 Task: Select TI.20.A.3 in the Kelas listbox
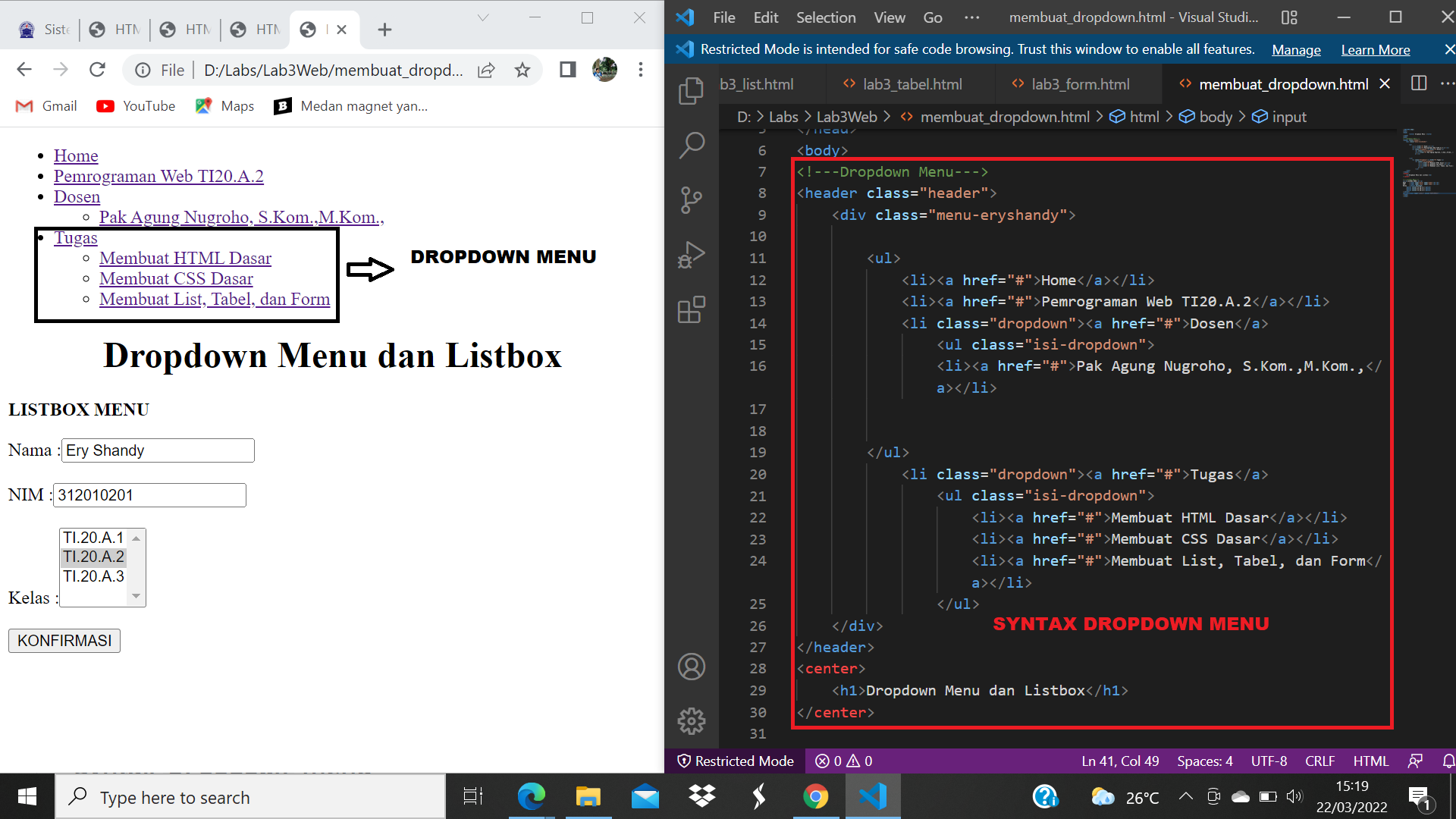(93, 576)
